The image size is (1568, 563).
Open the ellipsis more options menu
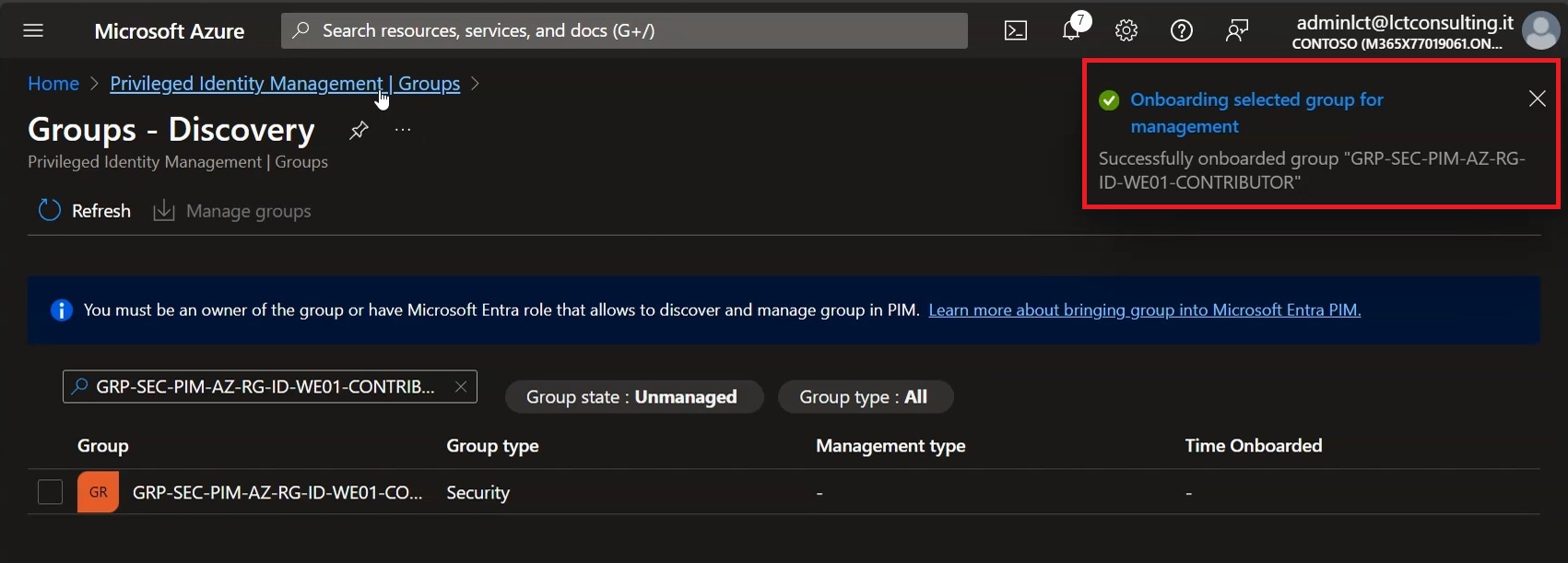[403, 130]
